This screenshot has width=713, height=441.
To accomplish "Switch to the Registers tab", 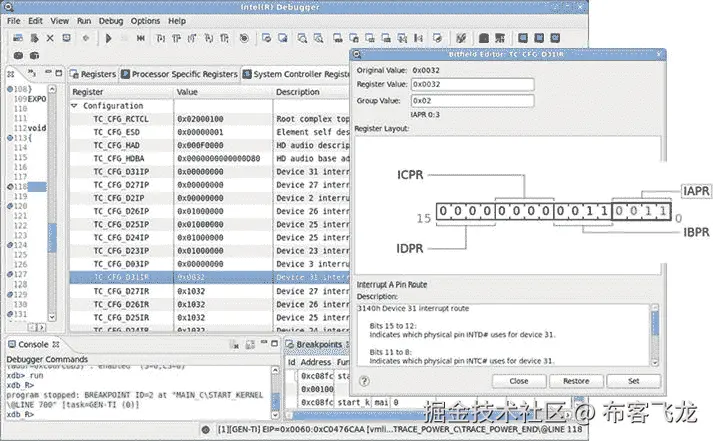I will pos(94,74).
